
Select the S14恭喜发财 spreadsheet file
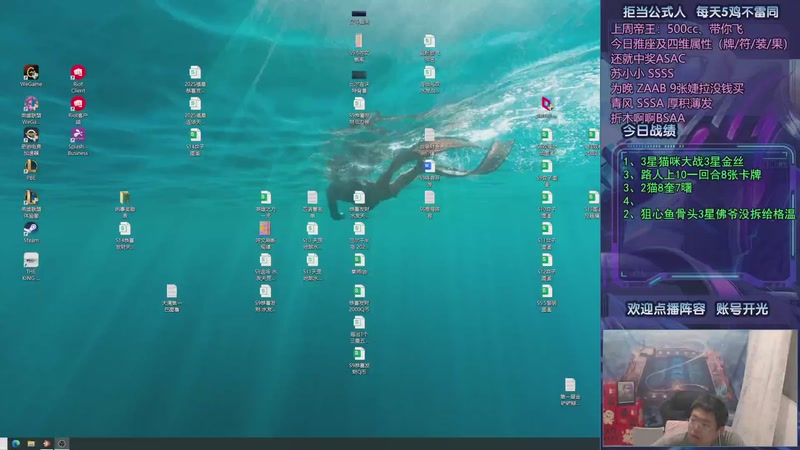[124, 236]
